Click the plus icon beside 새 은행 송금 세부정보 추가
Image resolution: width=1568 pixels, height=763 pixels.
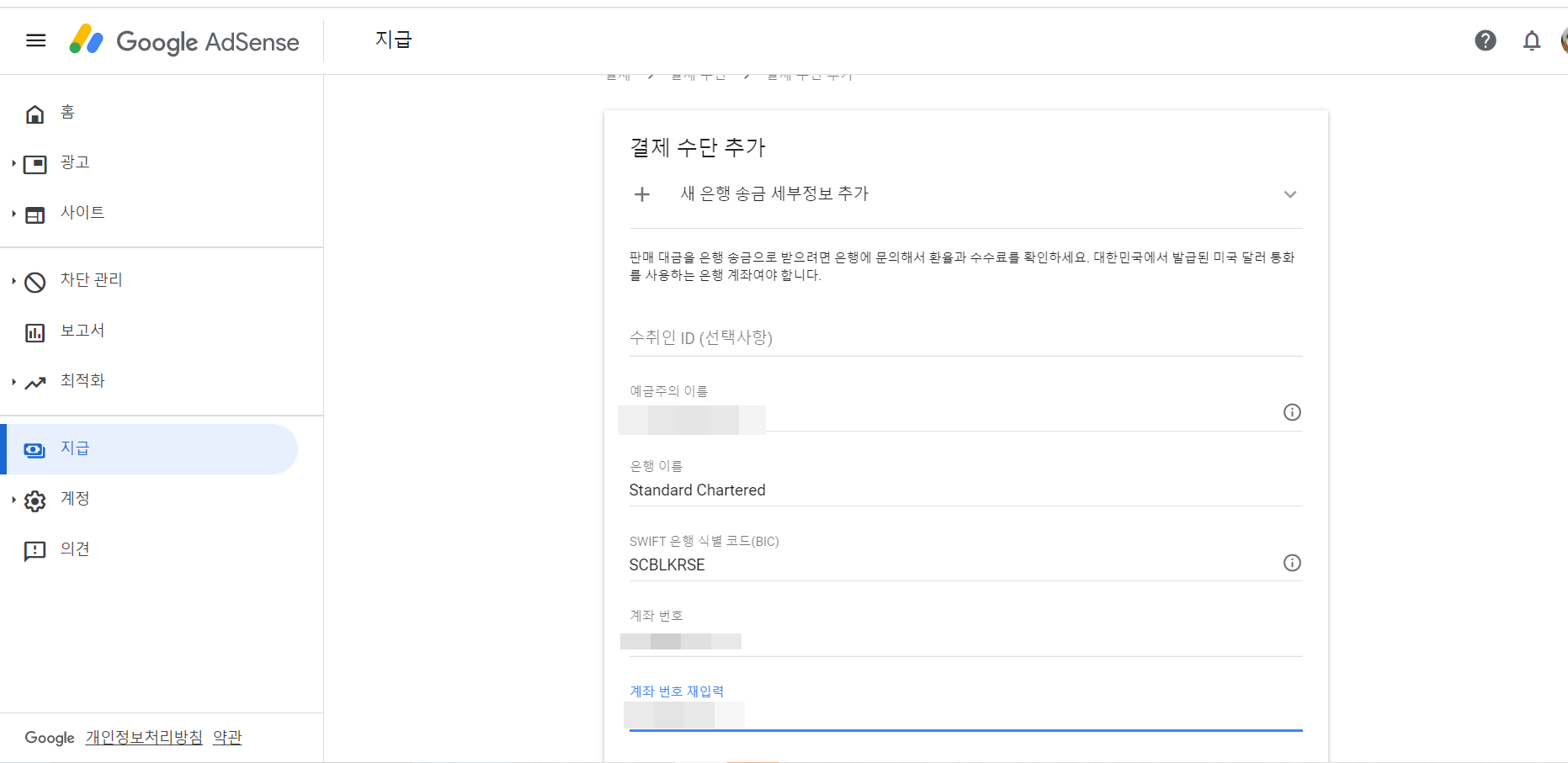[642, 194]
